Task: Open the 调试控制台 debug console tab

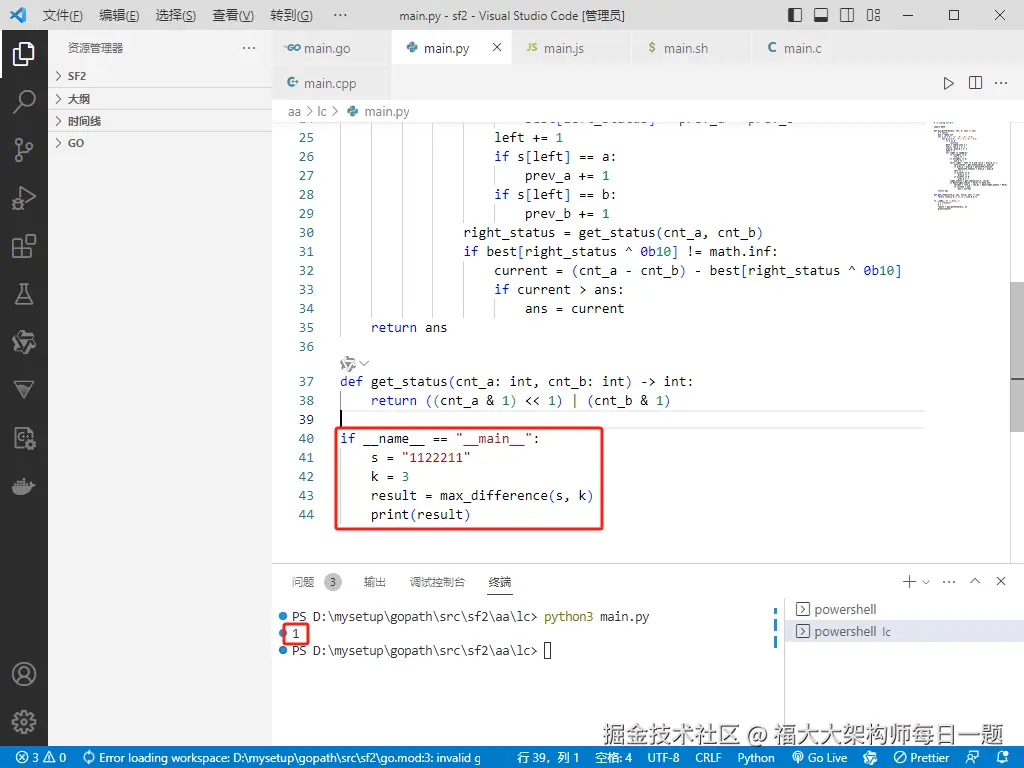Action: coord(437,582)
